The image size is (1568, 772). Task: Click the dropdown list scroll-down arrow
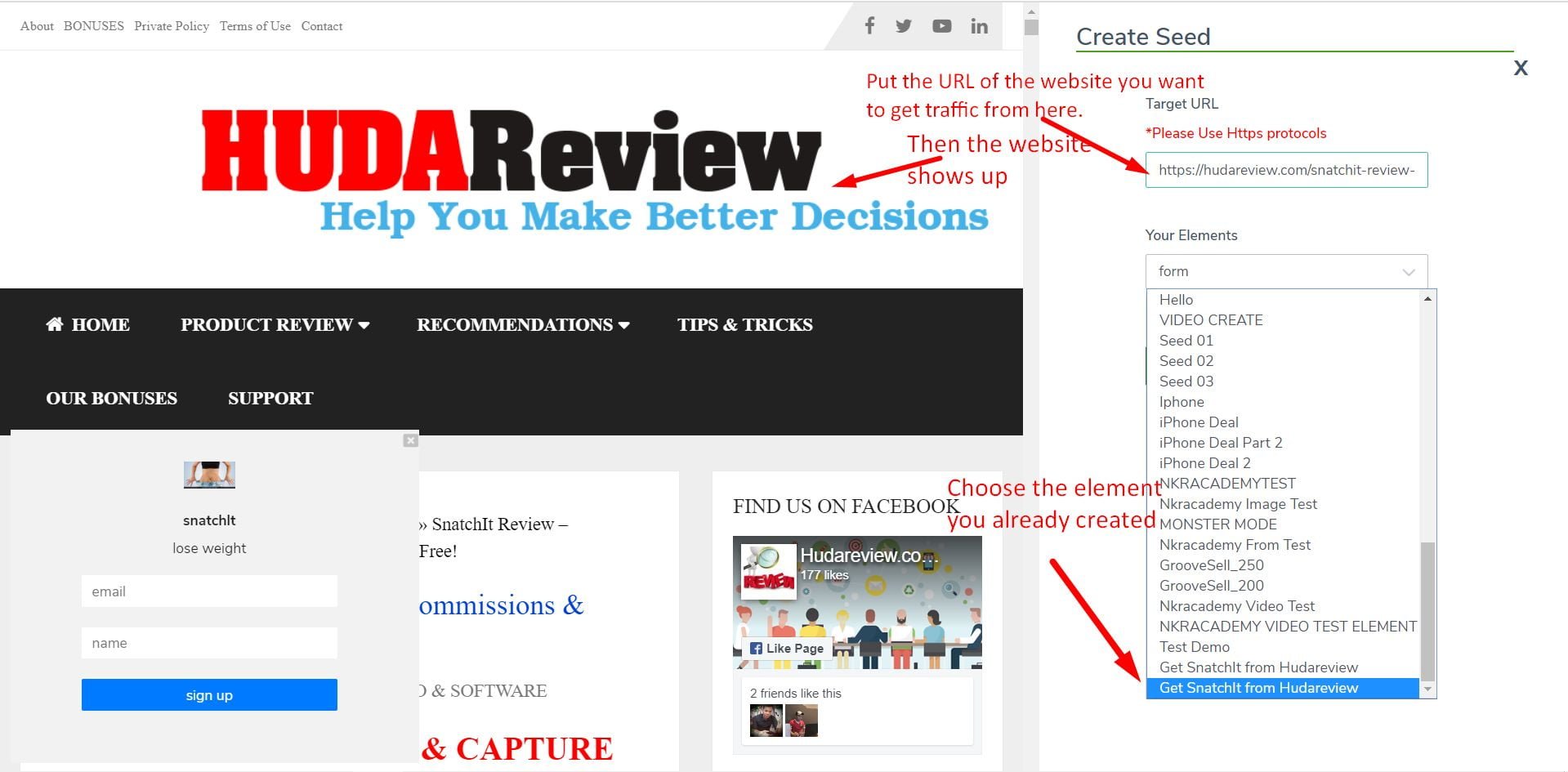[1427, 689]
